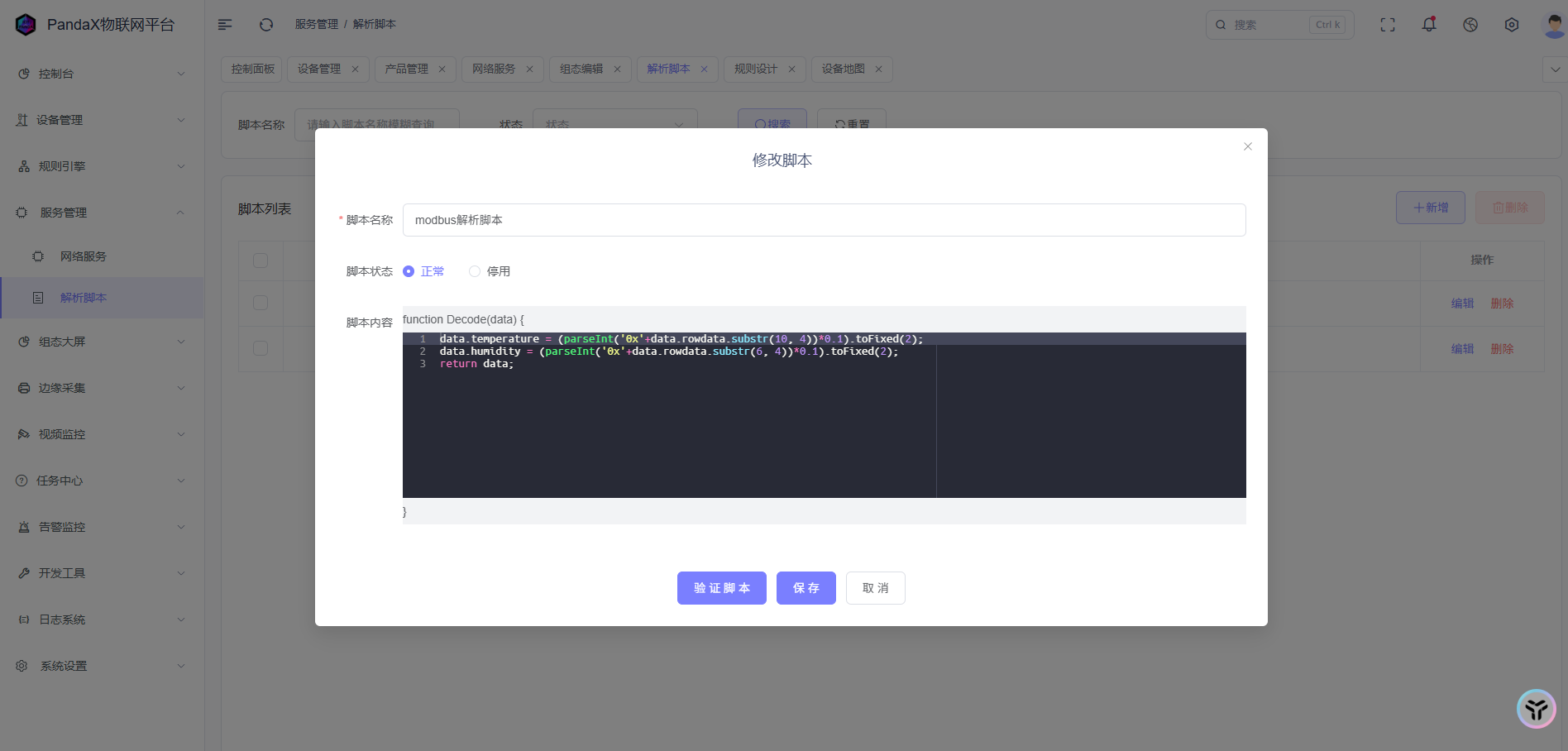Click the user avatar
The width and height of the screenshot is (1568, 751).
(1553, 25)
